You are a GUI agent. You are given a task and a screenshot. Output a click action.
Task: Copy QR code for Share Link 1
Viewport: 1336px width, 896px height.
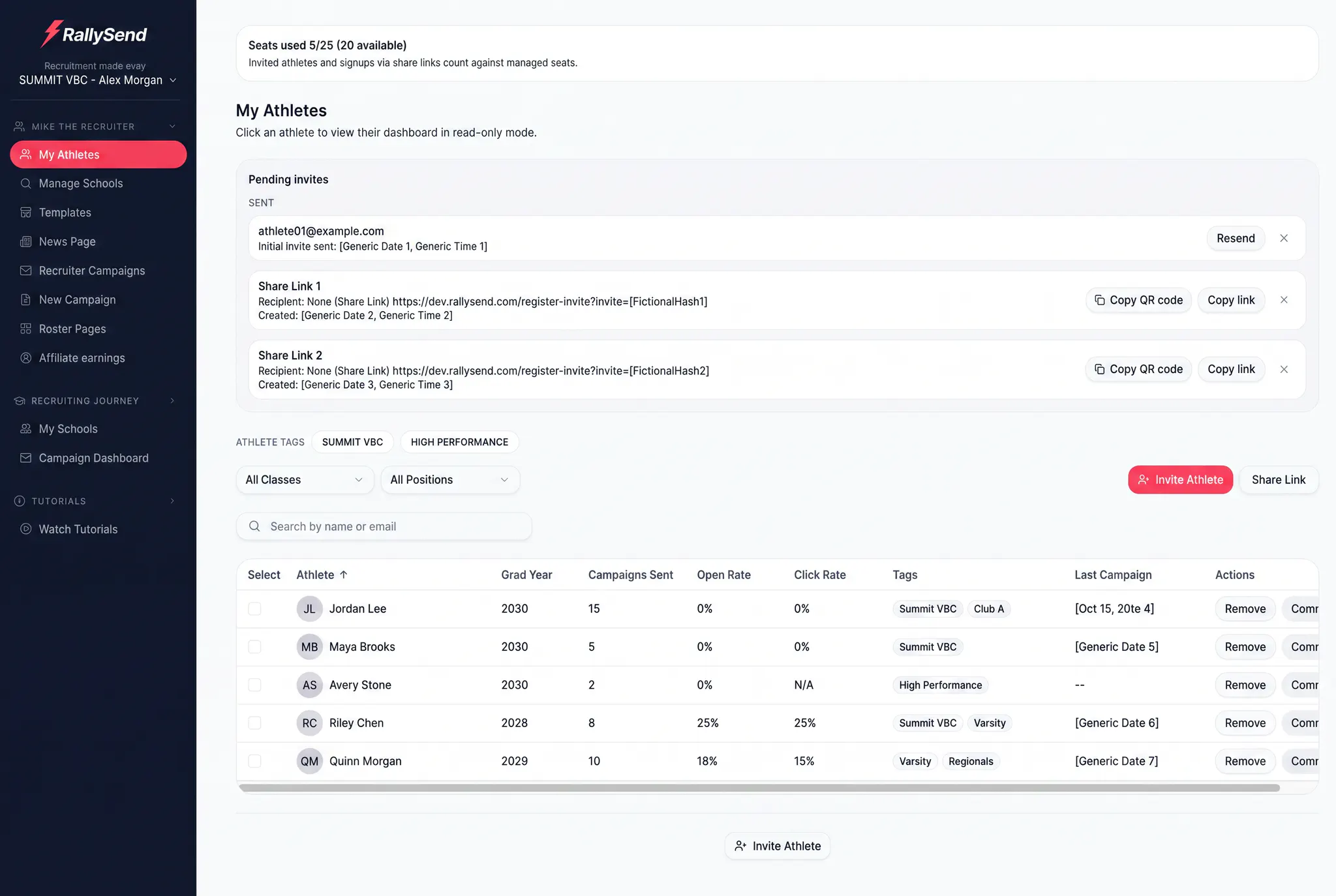tap(1138, 300)
